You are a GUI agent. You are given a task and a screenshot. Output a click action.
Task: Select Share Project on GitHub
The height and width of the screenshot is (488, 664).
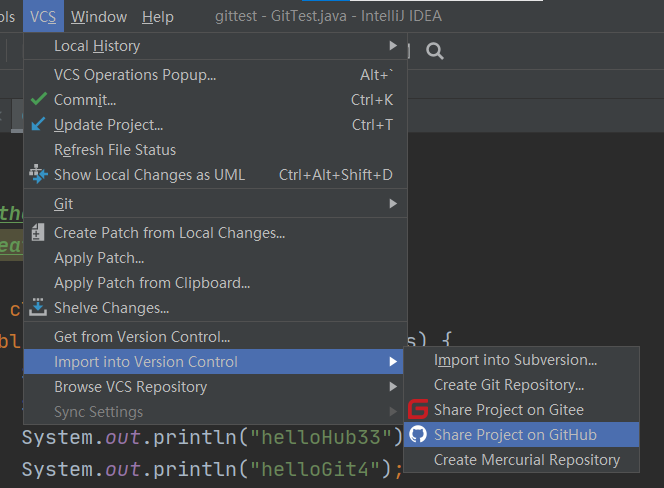522,435
